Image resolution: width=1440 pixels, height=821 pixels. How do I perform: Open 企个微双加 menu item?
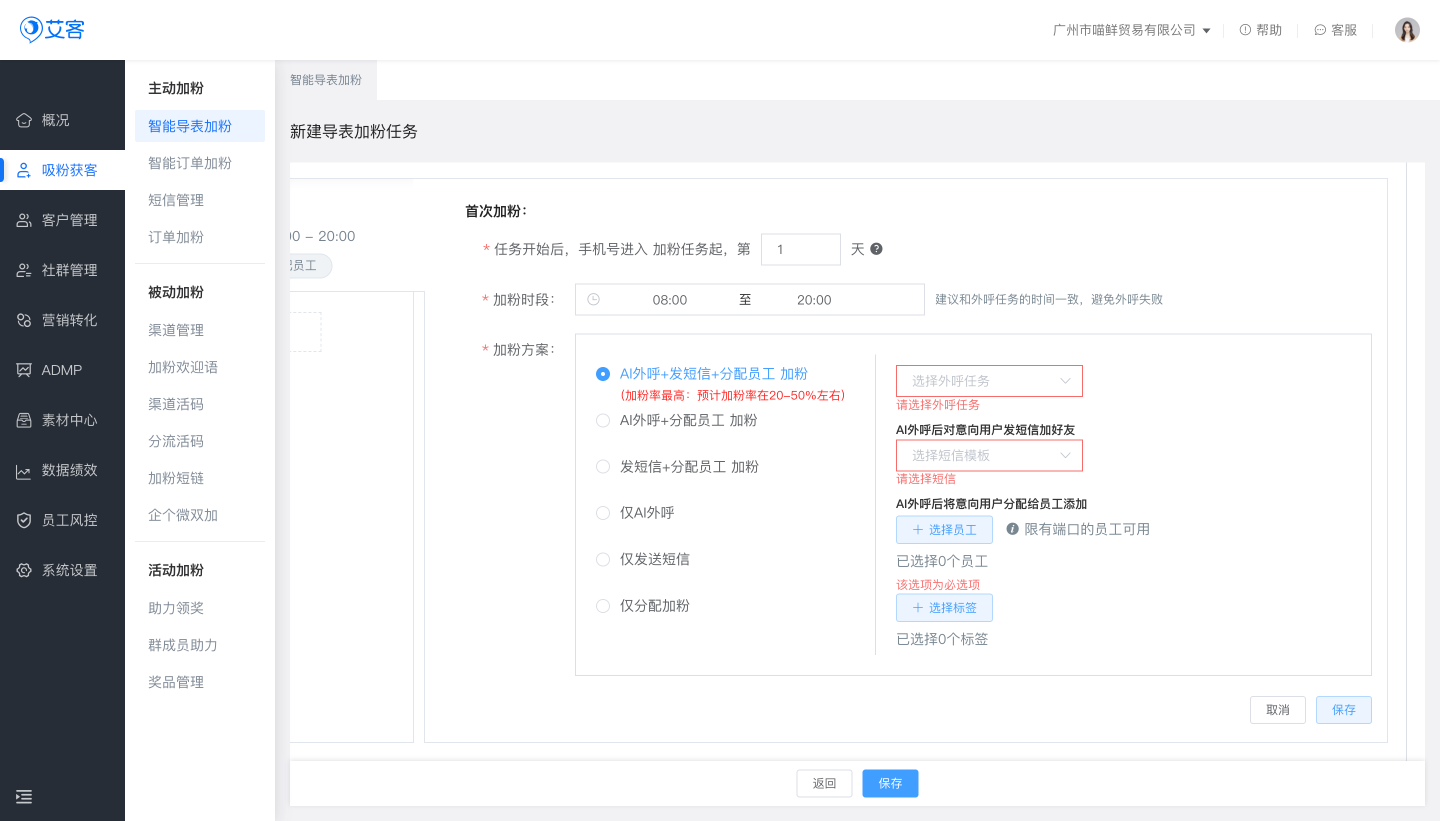click(183, 515)
